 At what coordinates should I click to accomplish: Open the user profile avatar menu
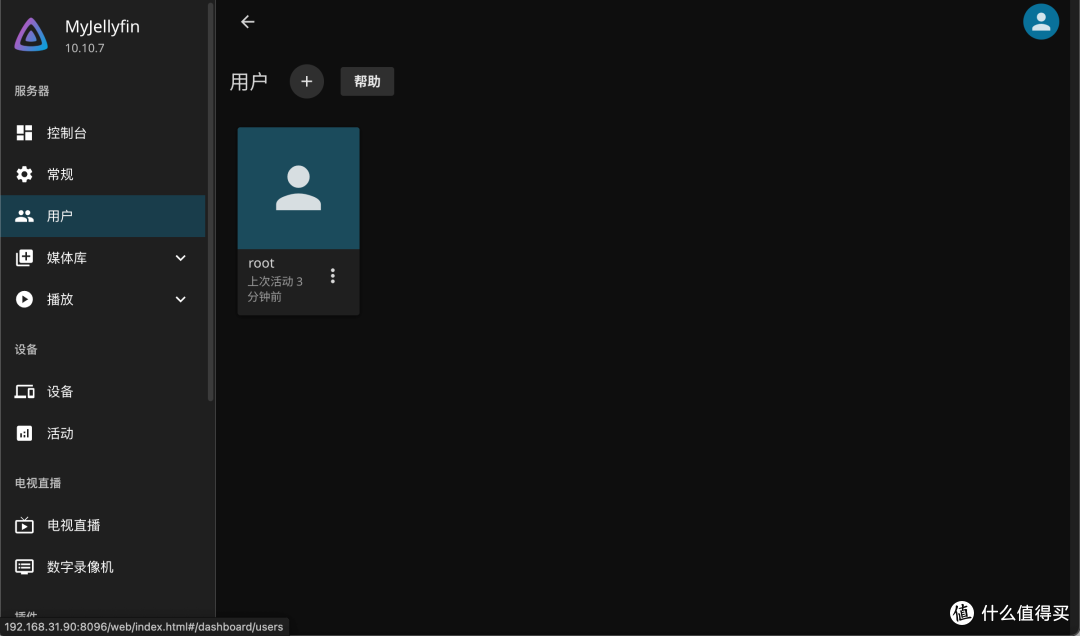tap(1041, 22)
